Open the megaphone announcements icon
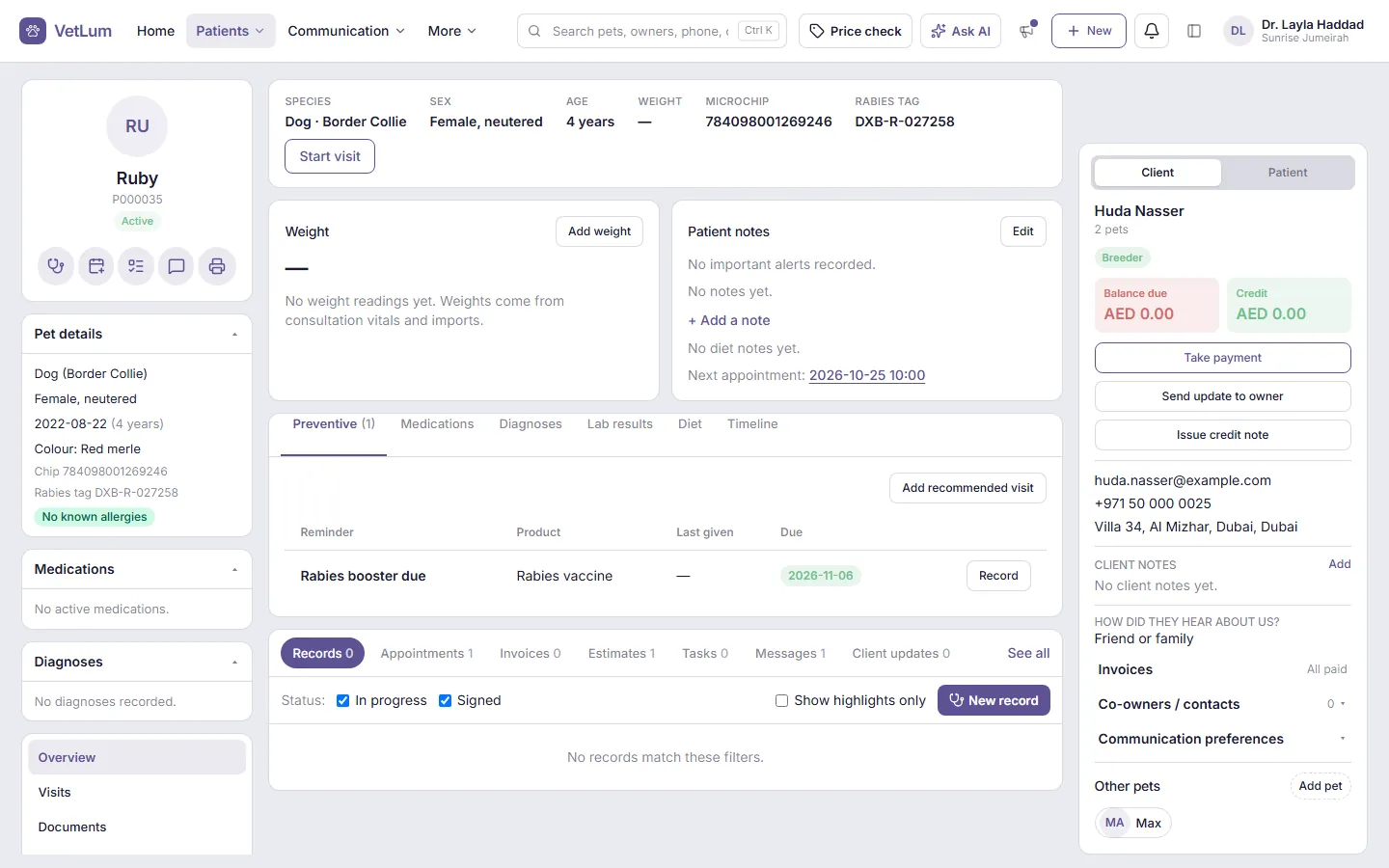Image resolution: width=1389 pixels, height=868 pixels. pos(1026,31)
